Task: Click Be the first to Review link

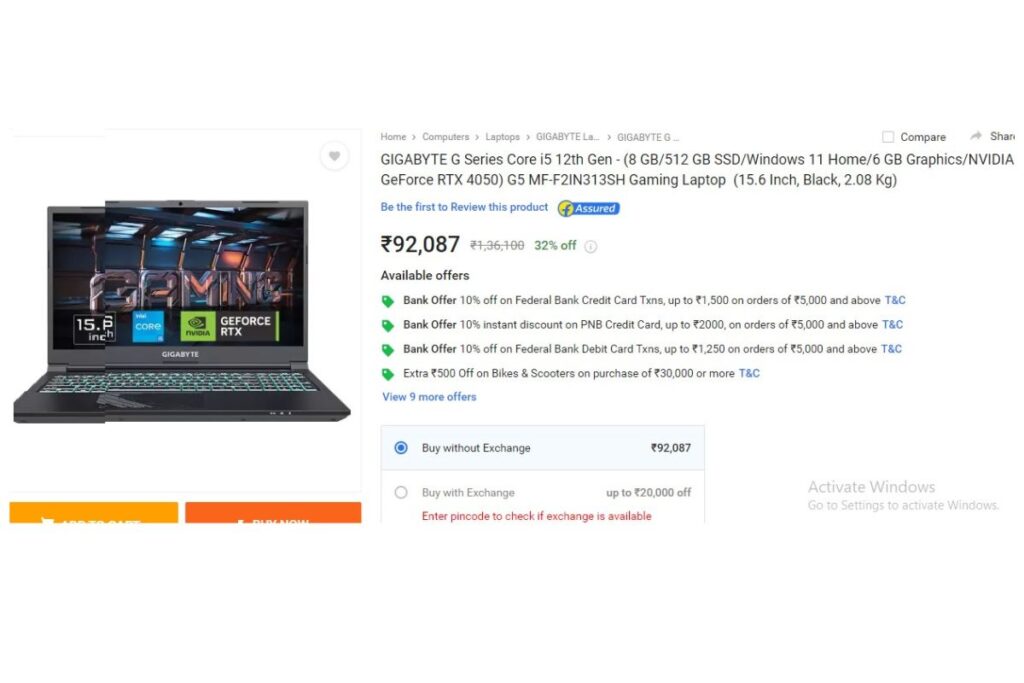Action: 464,207
